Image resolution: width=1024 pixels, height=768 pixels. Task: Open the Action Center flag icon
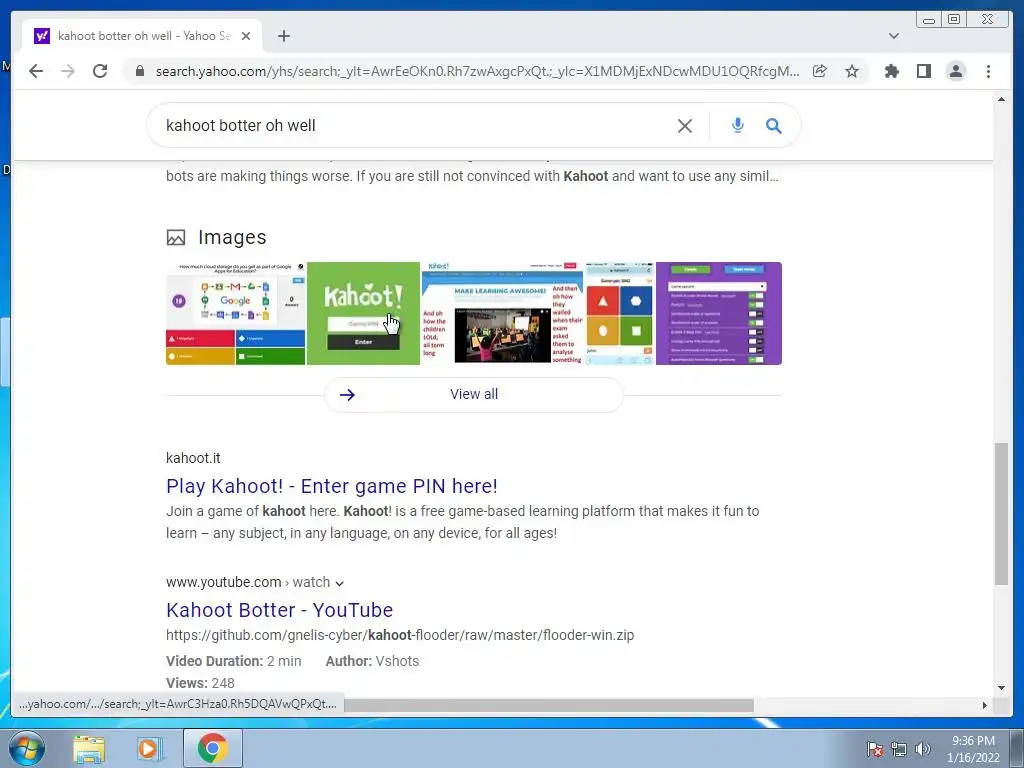(875, 749)
